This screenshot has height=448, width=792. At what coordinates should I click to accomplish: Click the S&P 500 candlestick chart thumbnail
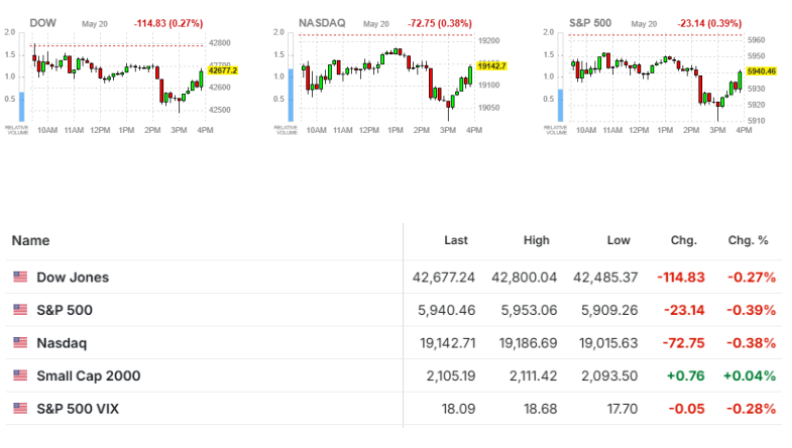pos(656,77)
